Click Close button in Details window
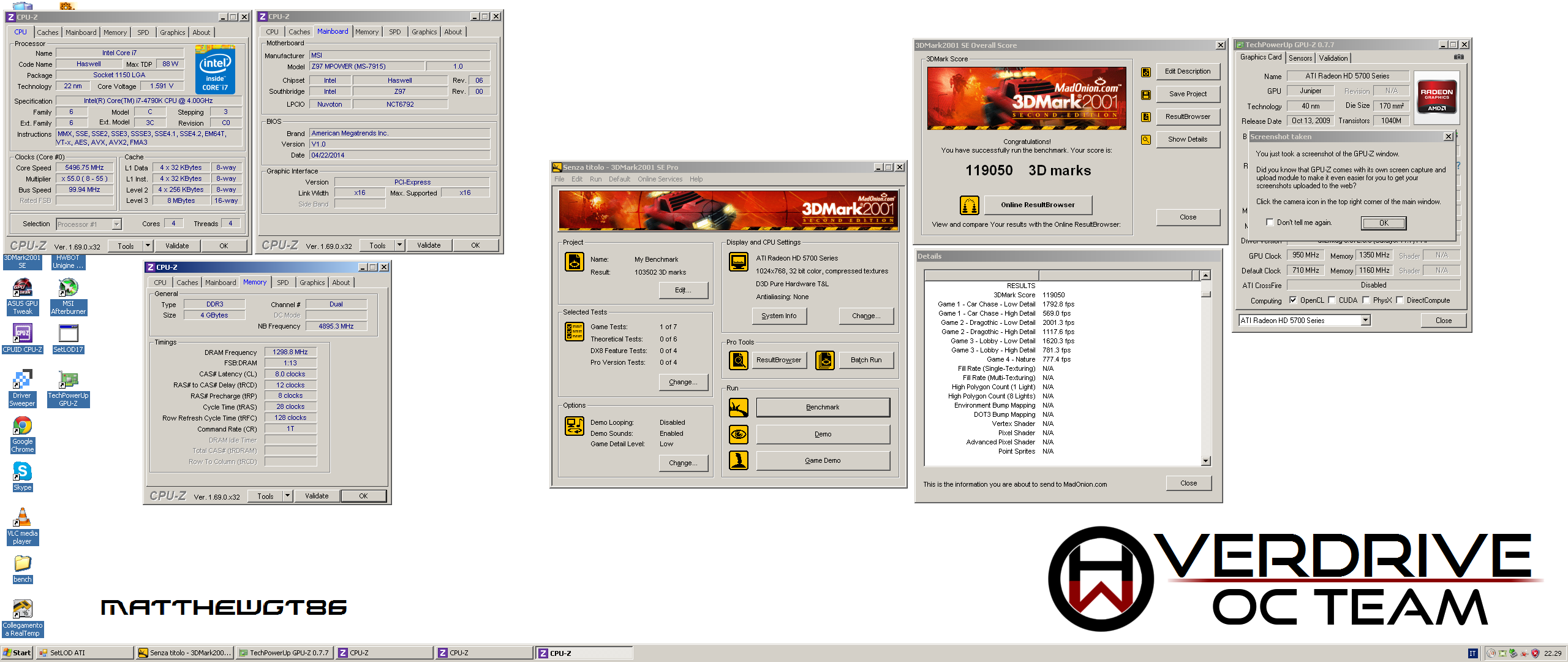The image size is (1568, 662). pos(1188,483)
